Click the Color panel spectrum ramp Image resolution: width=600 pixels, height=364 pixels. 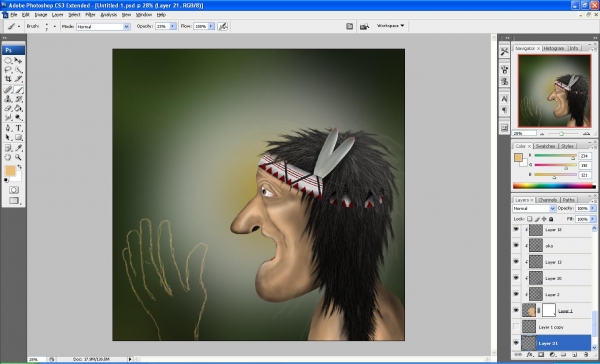tap(554, 186)
